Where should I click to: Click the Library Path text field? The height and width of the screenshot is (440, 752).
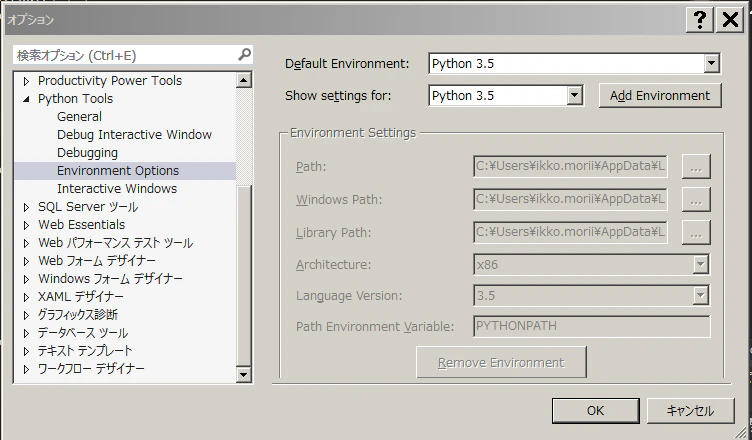point(570,232)
